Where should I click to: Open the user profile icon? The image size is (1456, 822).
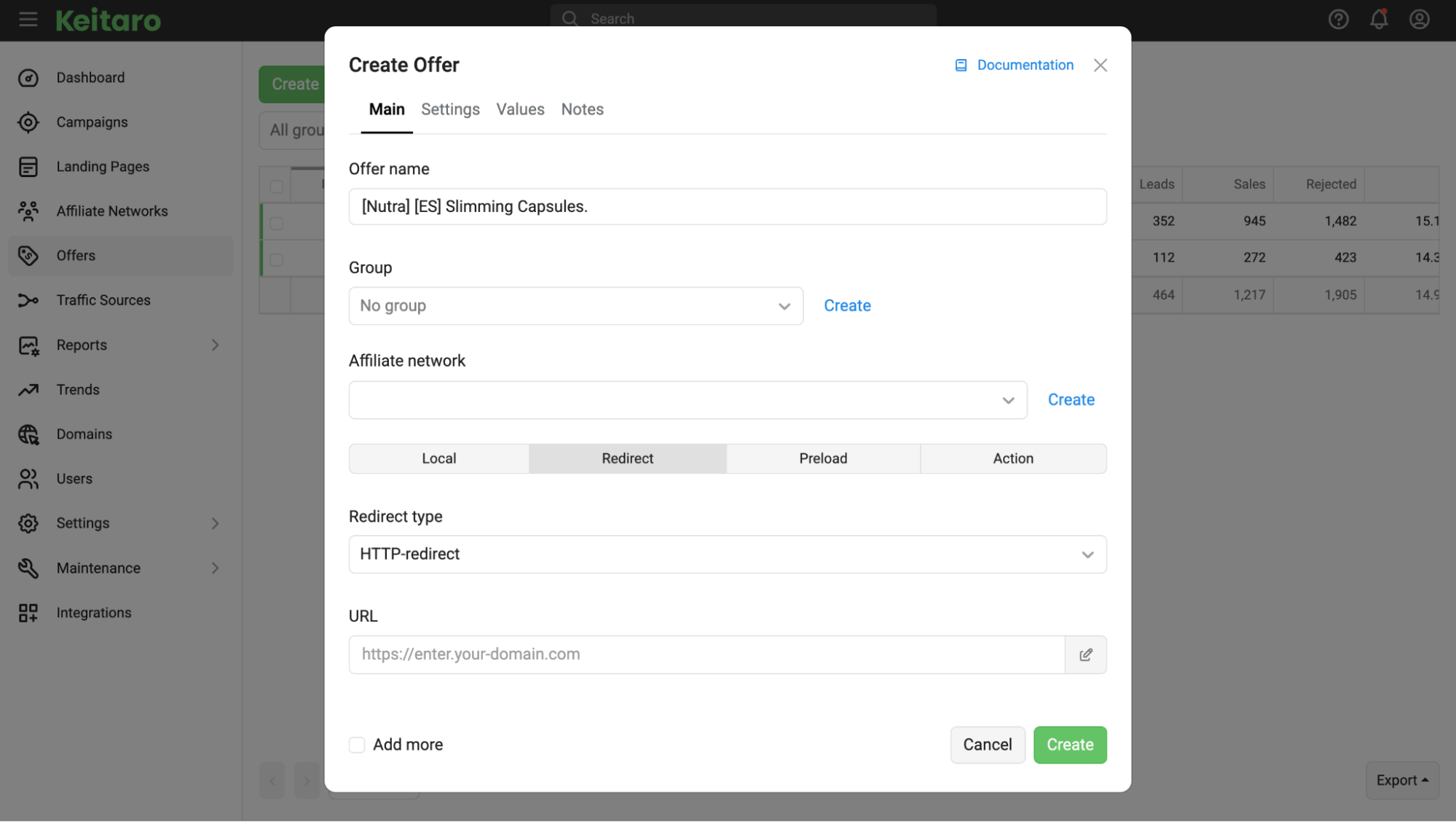click(x=1419, y=19)
